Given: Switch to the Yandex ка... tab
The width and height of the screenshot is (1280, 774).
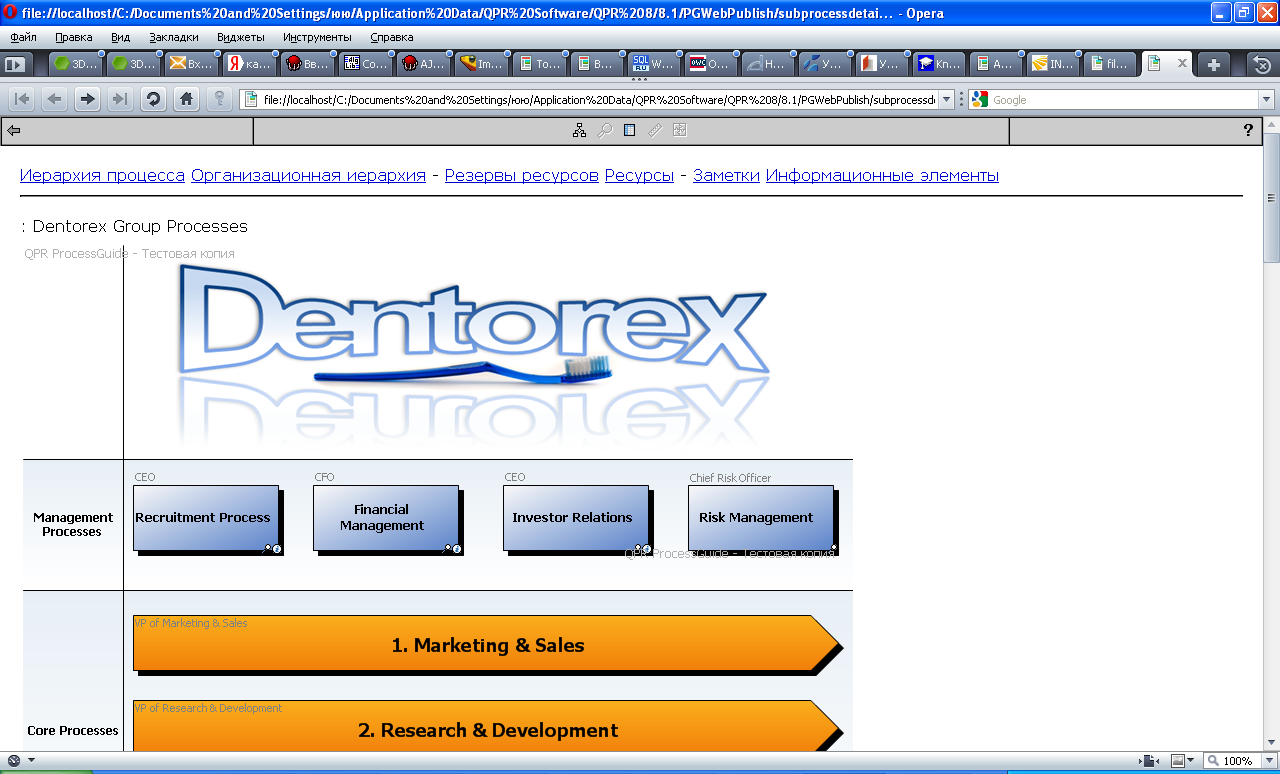Looking at the screenshot, I should pos(249,64).
